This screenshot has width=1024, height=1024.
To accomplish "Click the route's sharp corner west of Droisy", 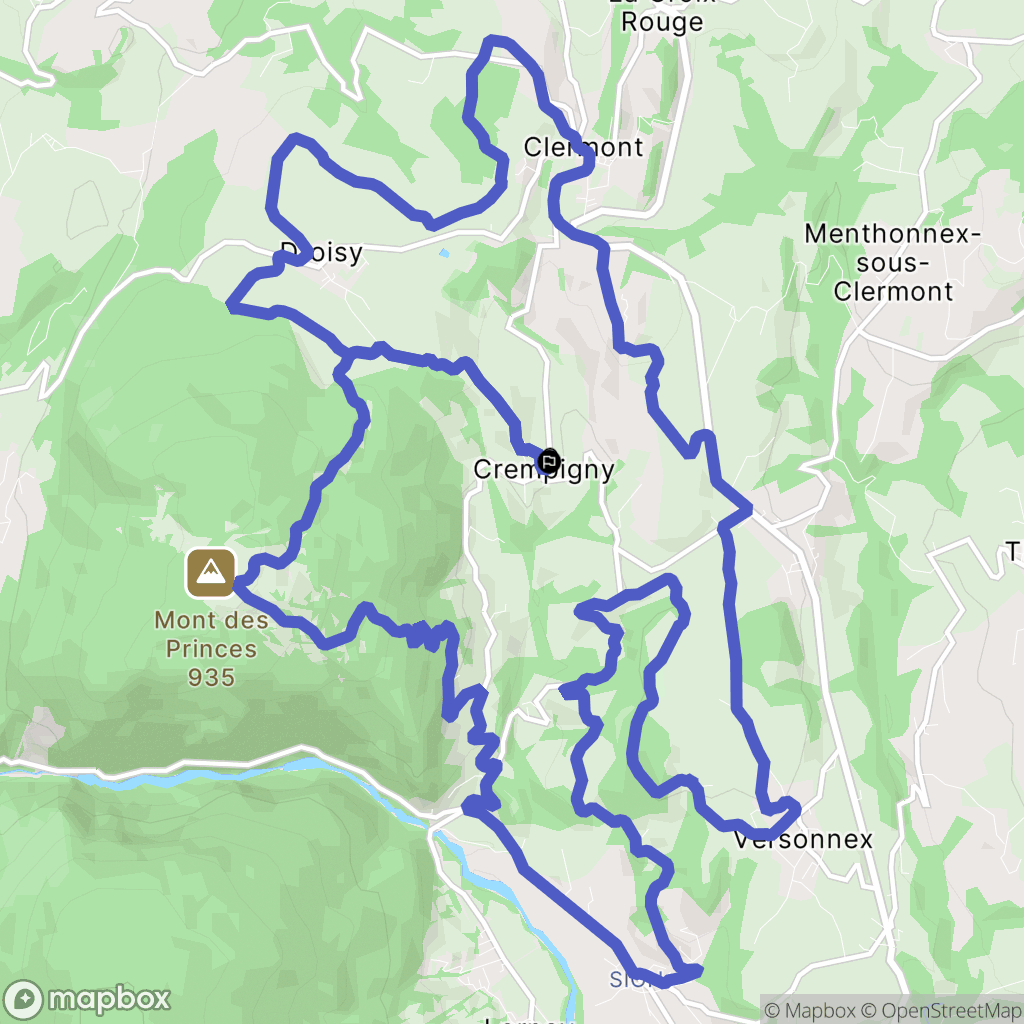I will [x=231, y=304].
